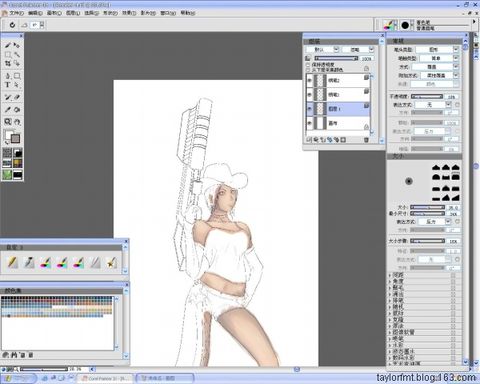480x384 pixels.
Task: Open the Gradient selector in toolbox
Action: [x=18, y=153]
